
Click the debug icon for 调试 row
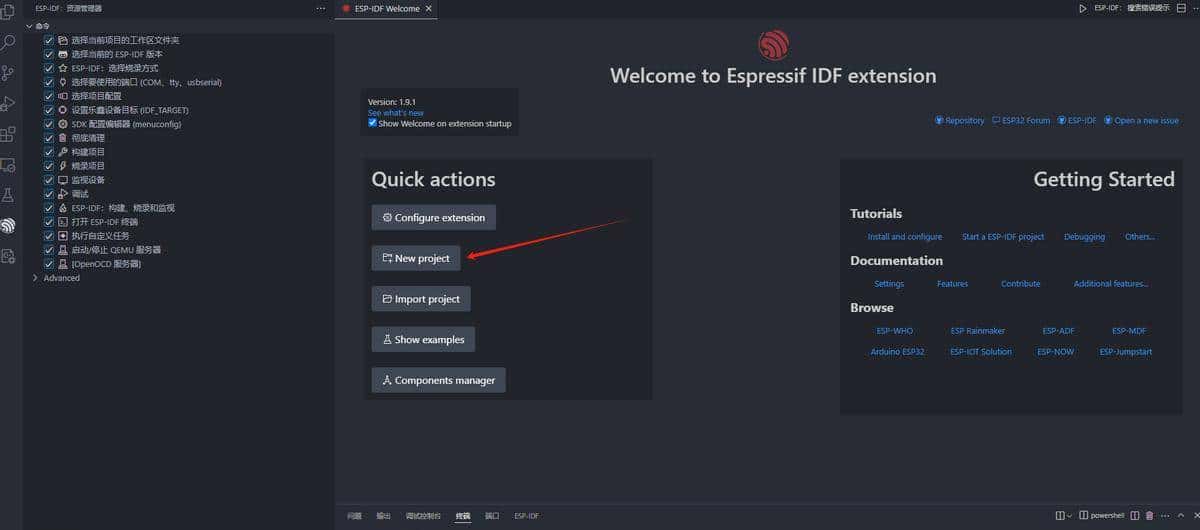click(x=63, y=194)
